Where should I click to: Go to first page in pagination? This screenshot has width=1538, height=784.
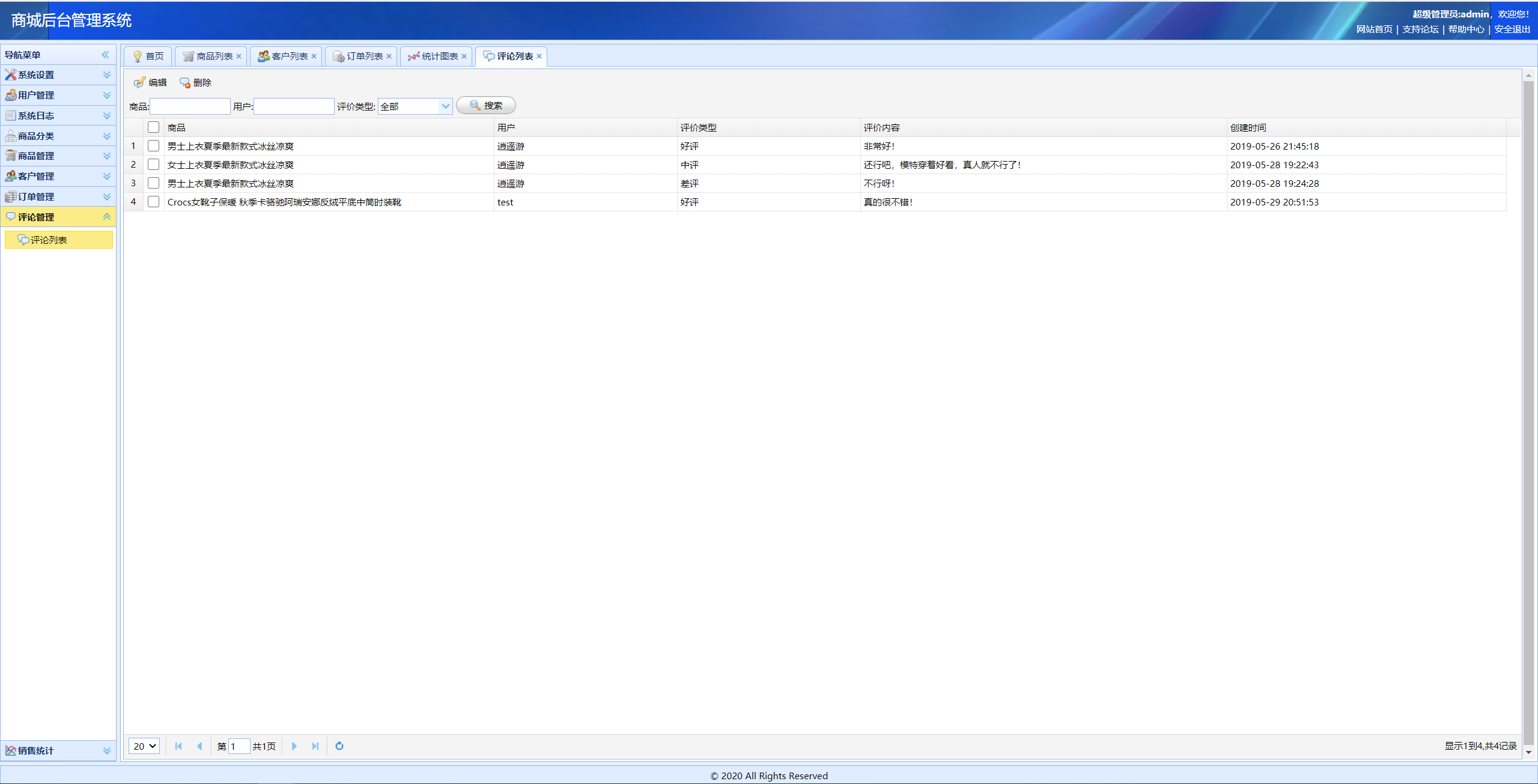(x=178, y=746)
